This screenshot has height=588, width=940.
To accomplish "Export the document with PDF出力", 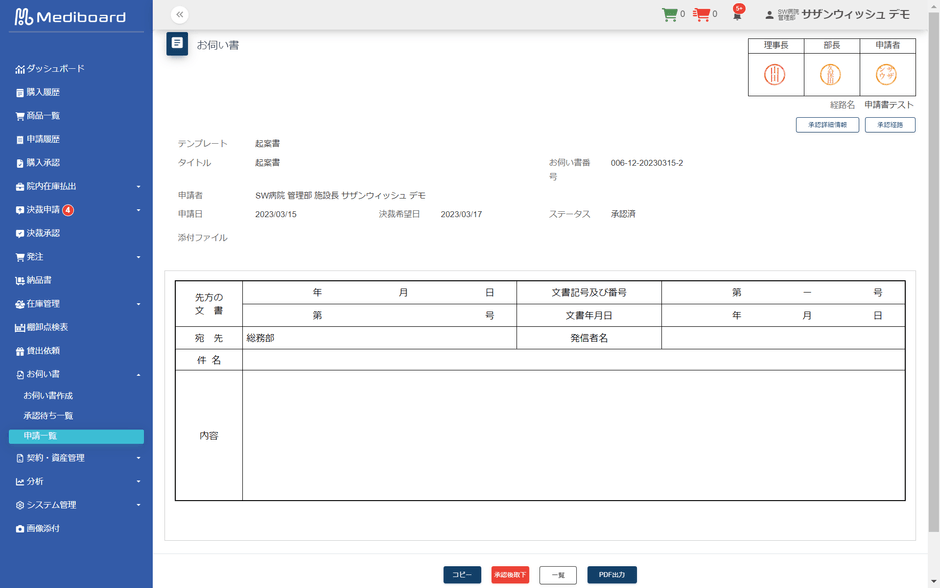I will pos(614,575).
